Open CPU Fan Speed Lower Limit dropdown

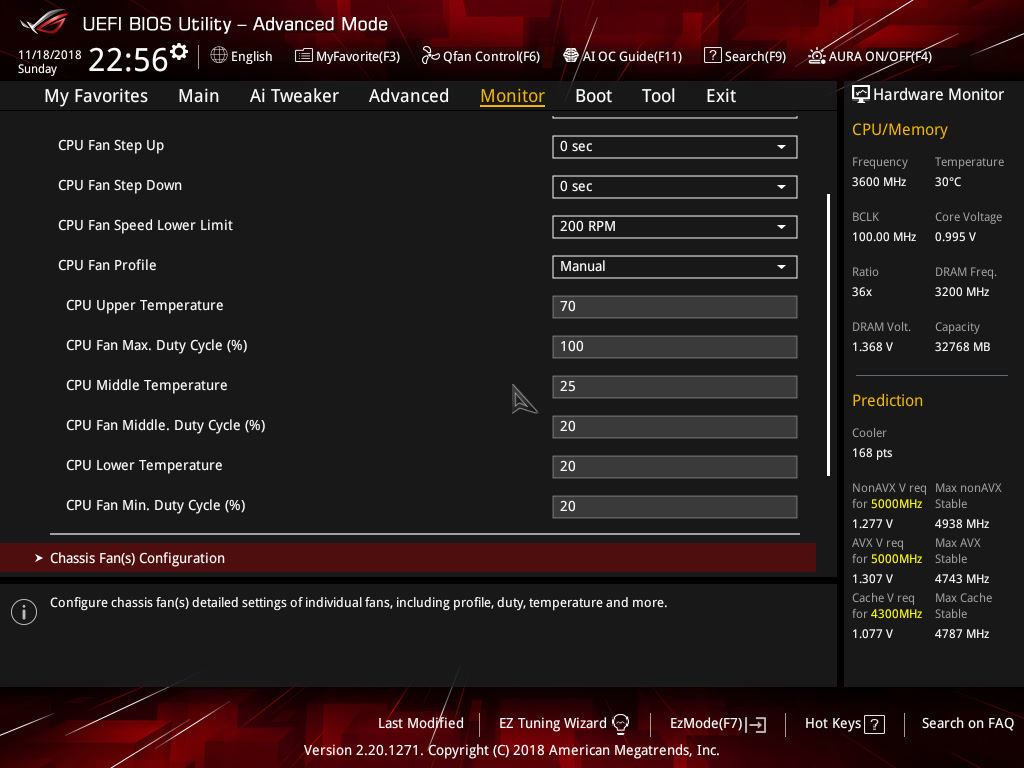pyautogui.click(x=675, y=227)
